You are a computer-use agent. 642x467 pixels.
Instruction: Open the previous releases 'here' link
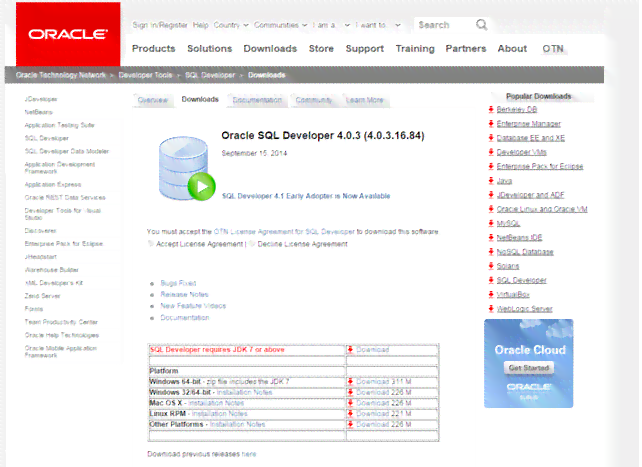(249, 454)
